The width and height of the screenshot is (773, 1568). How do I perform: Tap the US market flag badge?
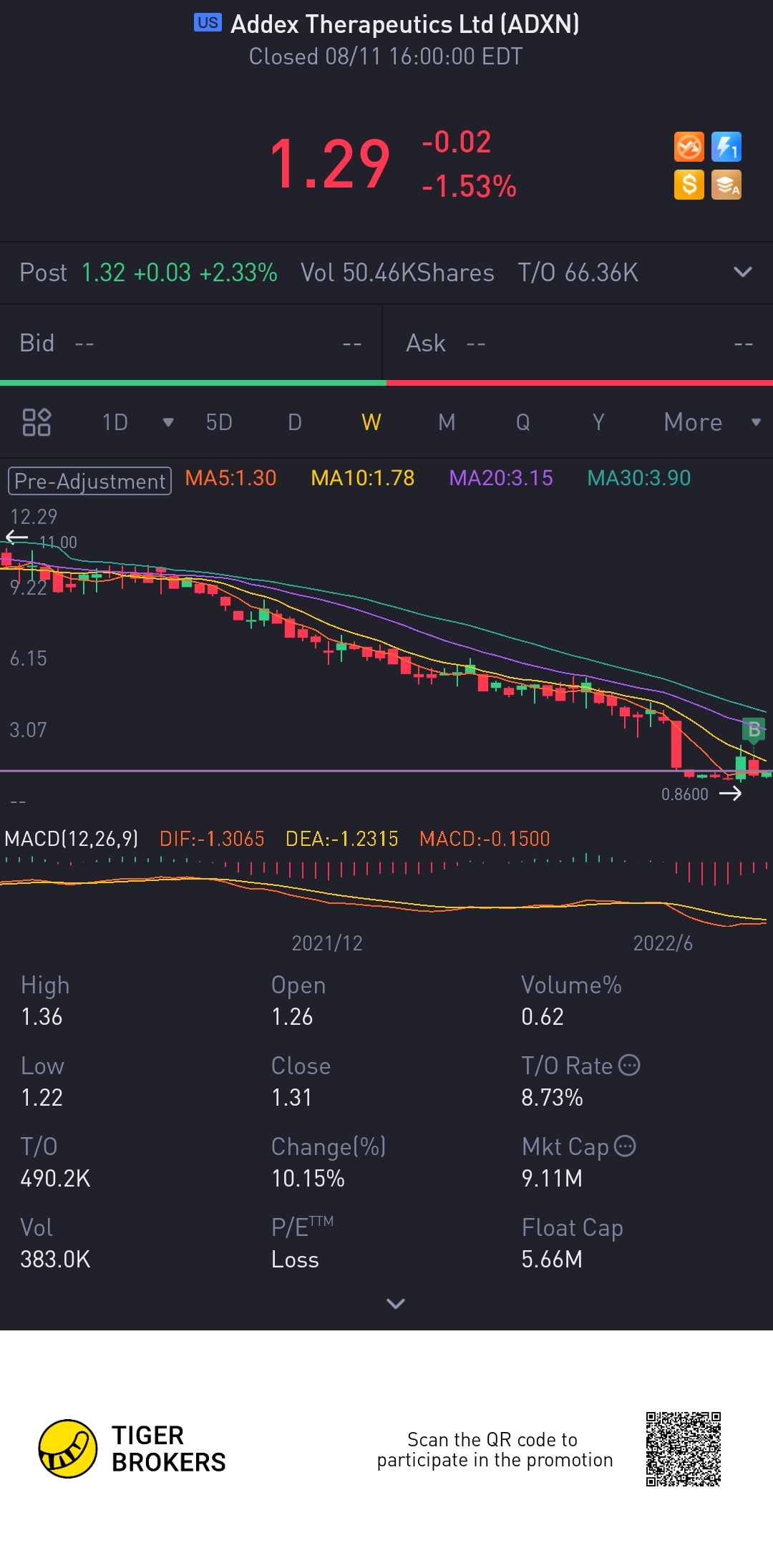[208, 23]
